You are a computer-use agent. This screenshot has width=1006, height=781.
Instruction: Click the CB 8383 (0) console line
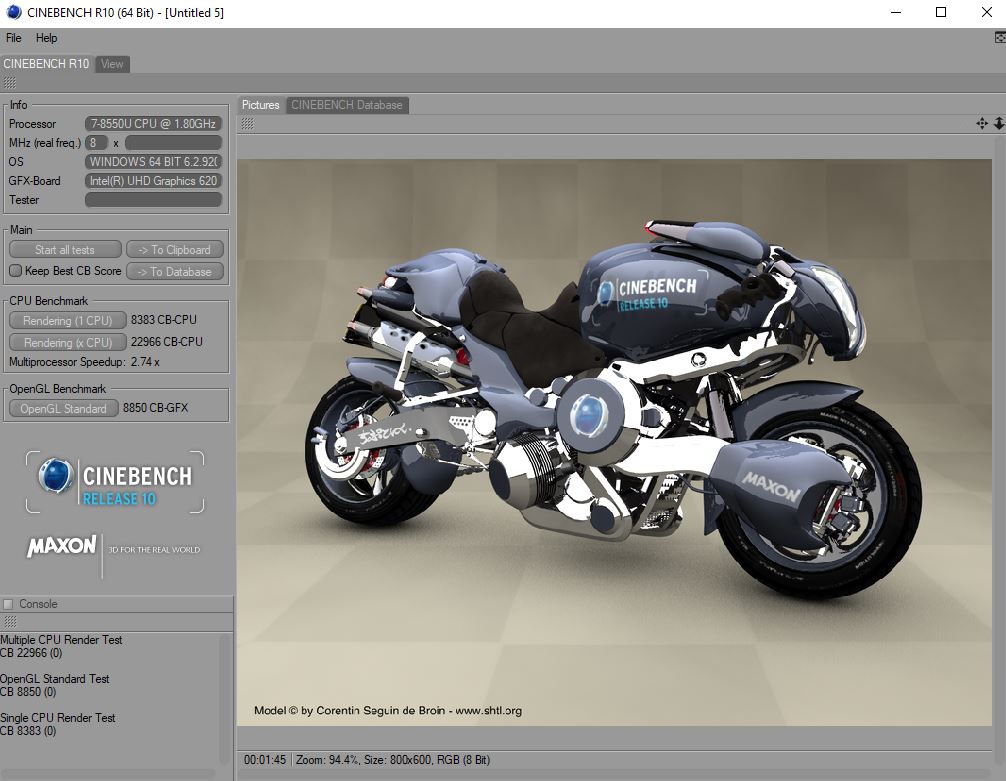pyautogui.click(x=28, y=731)
